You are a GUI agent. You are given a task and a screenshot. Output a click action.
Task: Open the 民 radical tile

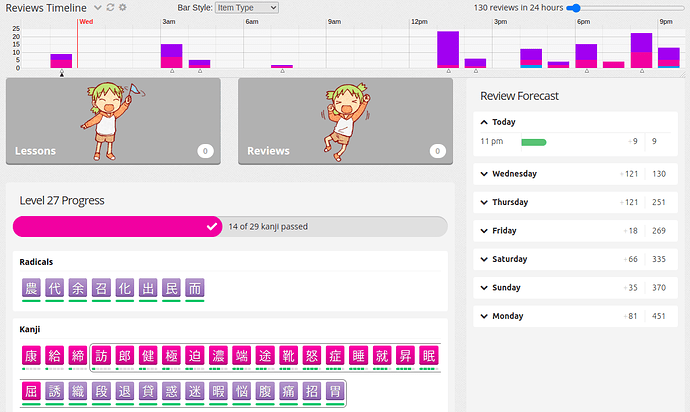[171, 288]
